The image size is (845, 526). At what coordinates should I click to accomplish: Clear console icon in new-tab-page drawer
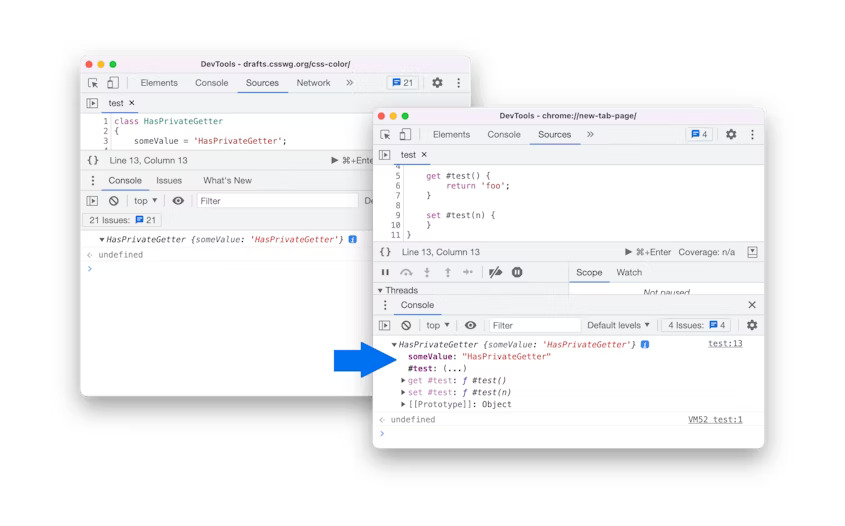[x=406, y=326]
